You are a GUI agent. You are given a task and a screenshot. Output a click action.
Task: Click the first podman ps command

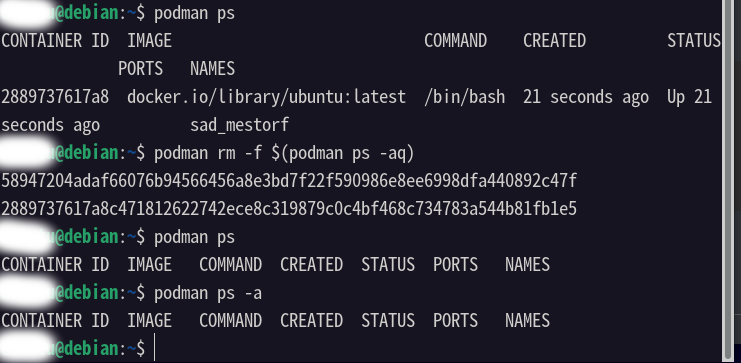(x=194, y=14)
